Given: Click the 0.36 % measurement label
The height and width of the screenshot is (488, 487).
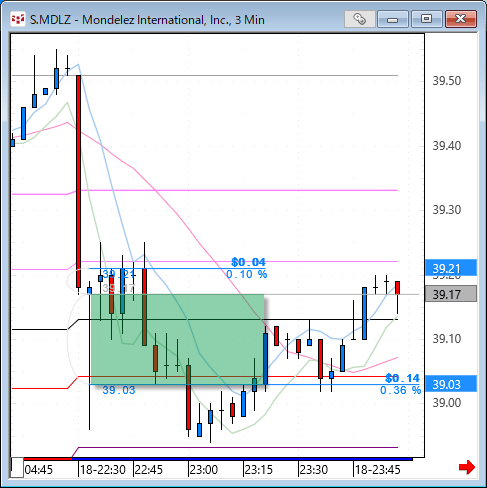Looking at the screenshot, I should click(401, 390).
